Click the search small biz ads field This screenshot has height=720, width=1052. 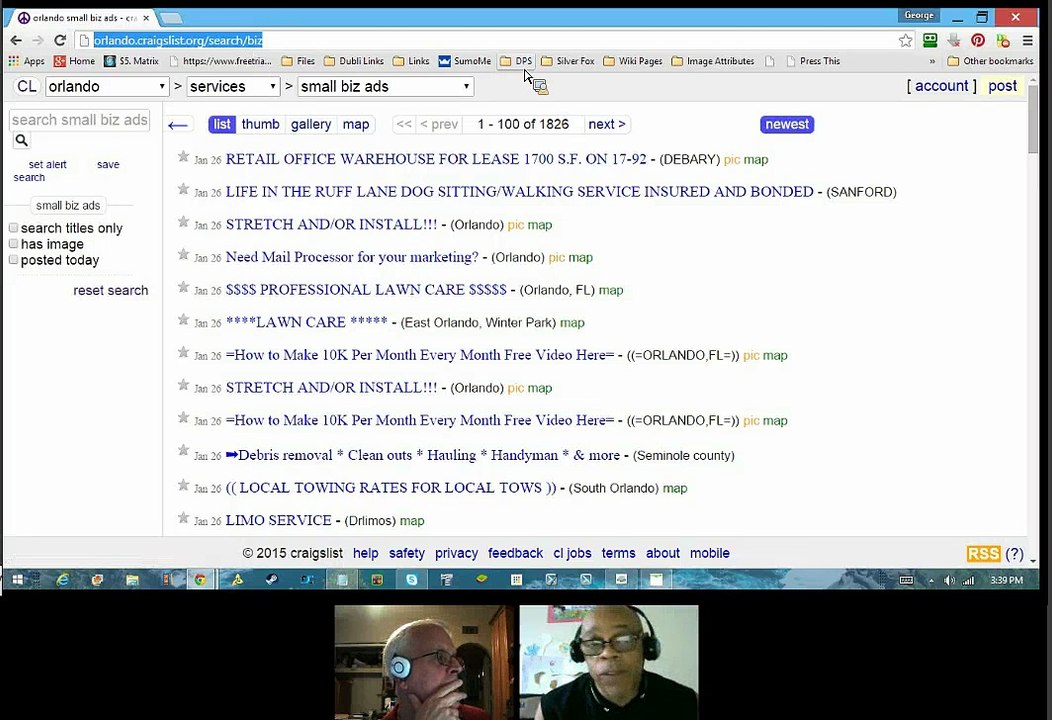coord(79,120)
